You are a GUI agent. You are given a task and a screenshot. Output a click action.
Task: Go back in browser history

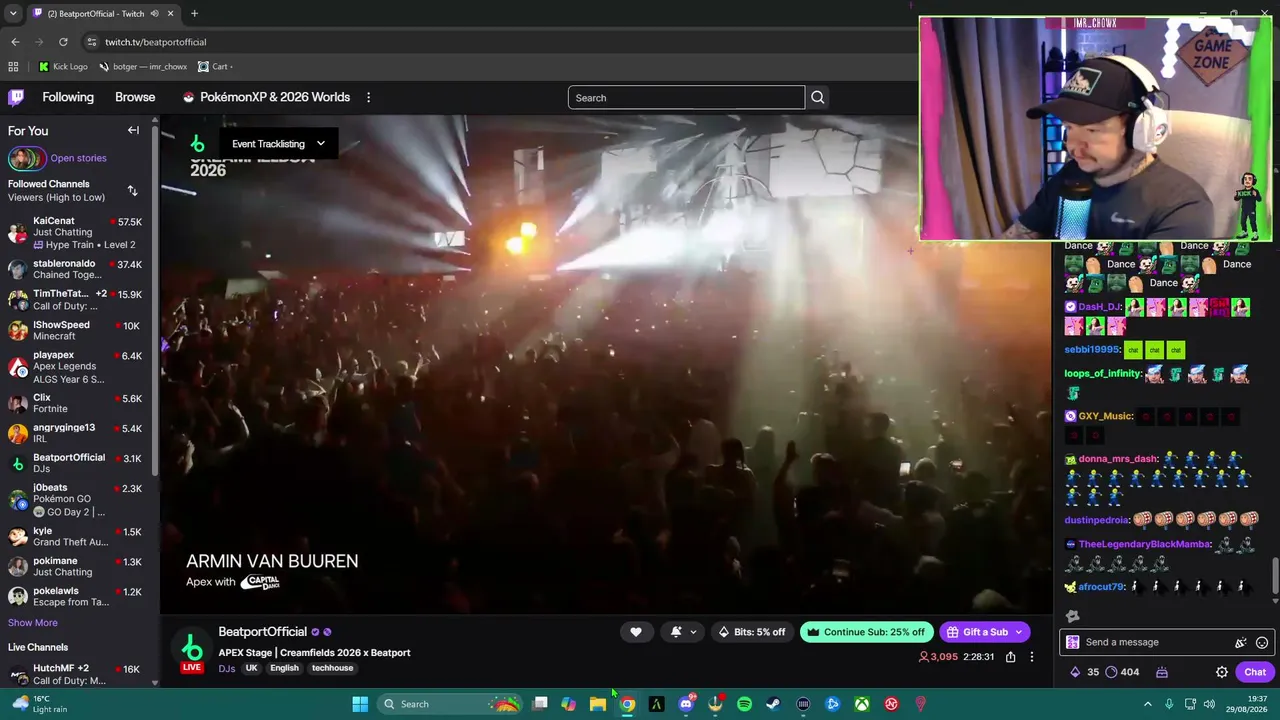tap(15, 42)
